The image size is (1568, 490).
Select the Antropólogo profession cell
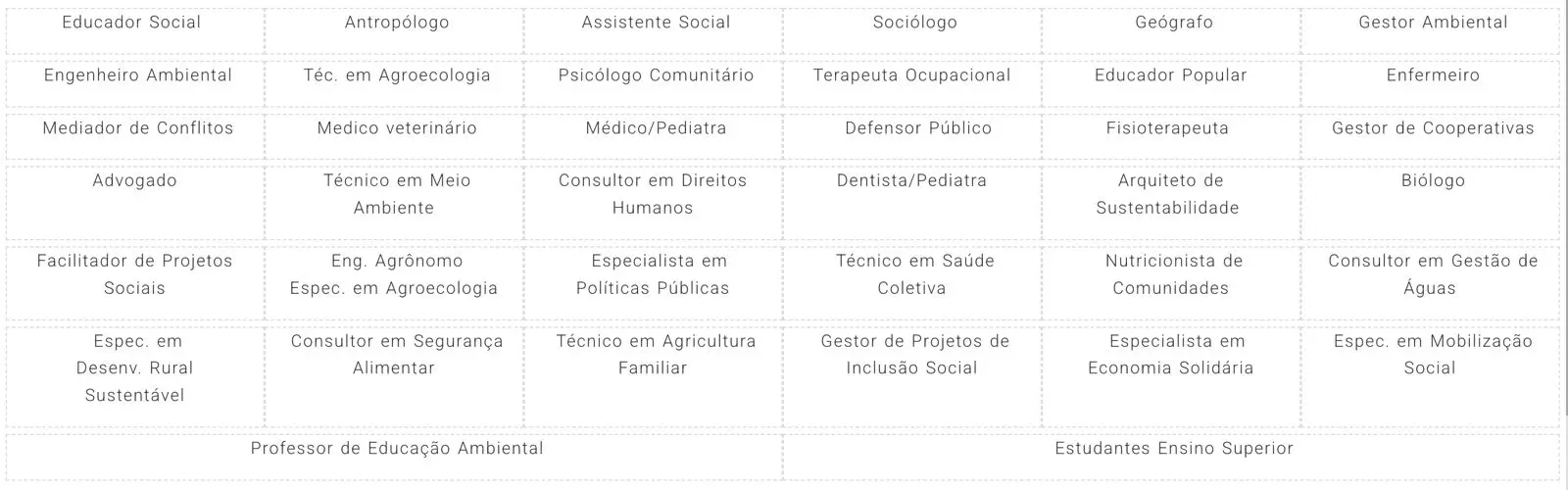click(x=397, y=23)
